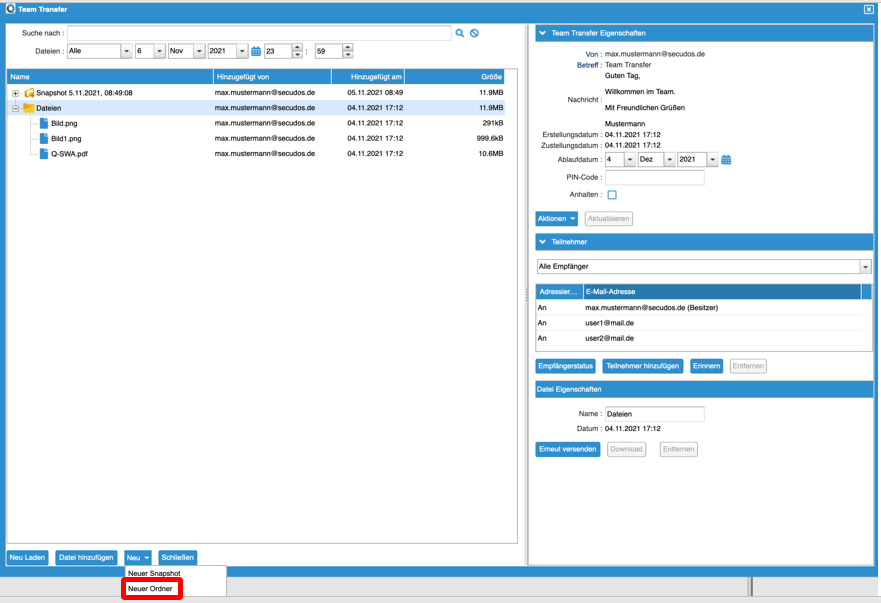
Task: Expand the Snapshot 5.11.2021 tree node
Action: click(15, 93)
